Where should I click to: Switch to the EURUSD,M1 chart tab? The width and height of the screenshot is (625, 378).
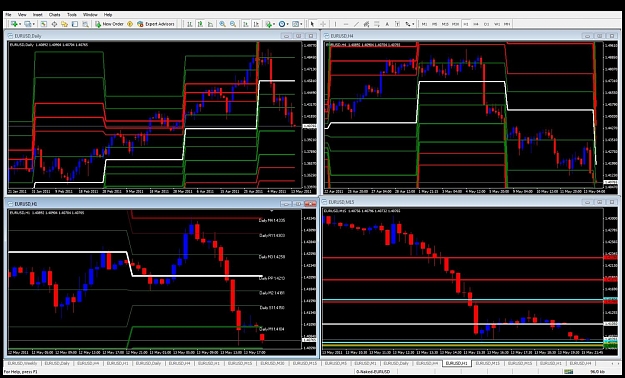click(x=365, y=364)
